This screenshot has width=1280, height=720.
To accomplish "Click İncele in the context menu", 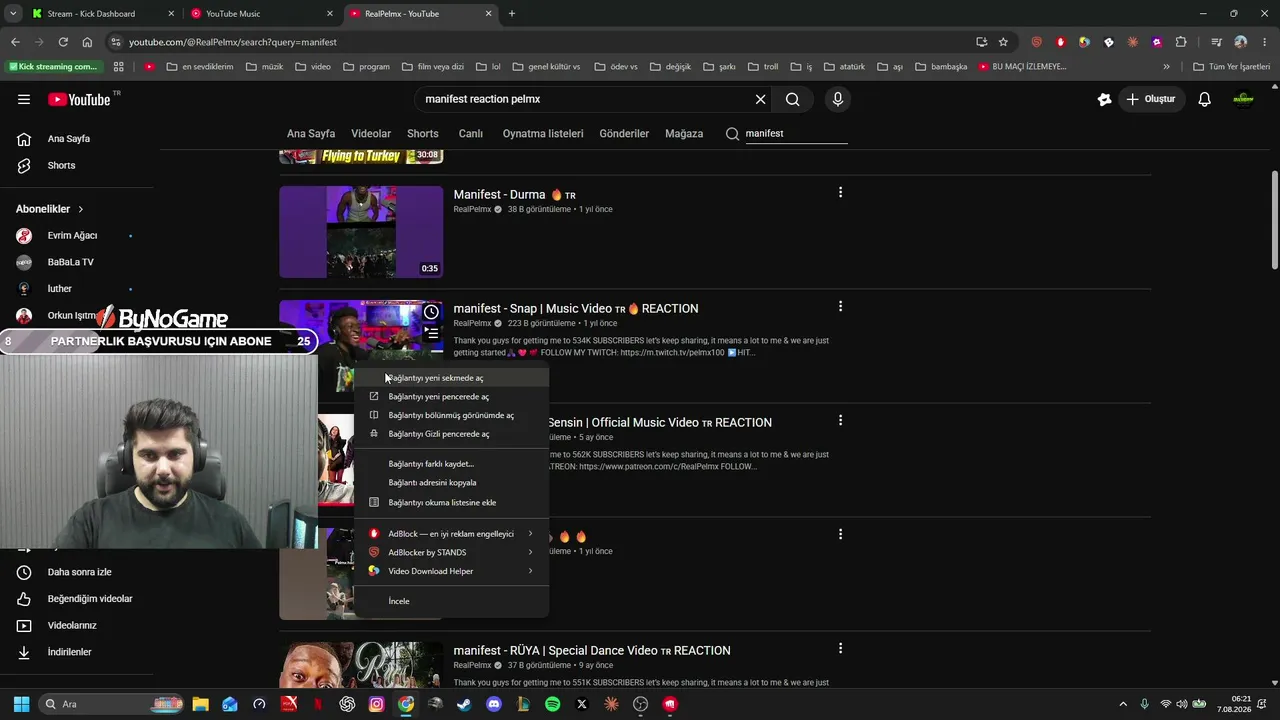I will click(451, 601).
